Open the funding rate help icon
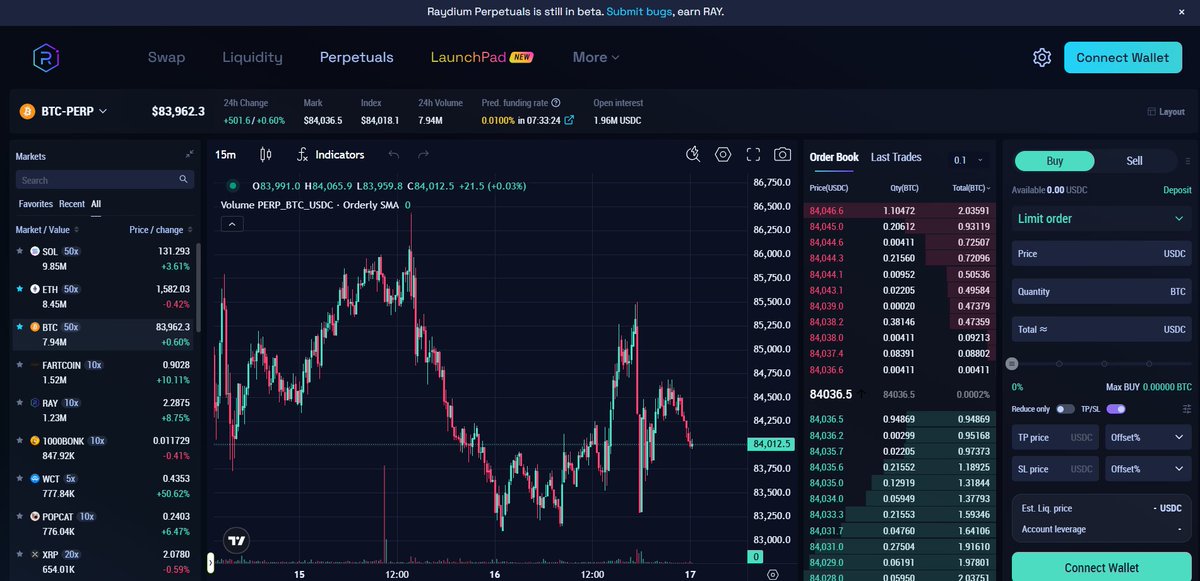 click(556, 103)
